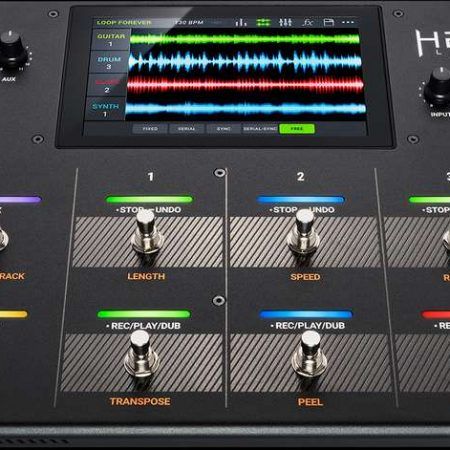Switch to SYNC loop mode

(x=223, y=129)
